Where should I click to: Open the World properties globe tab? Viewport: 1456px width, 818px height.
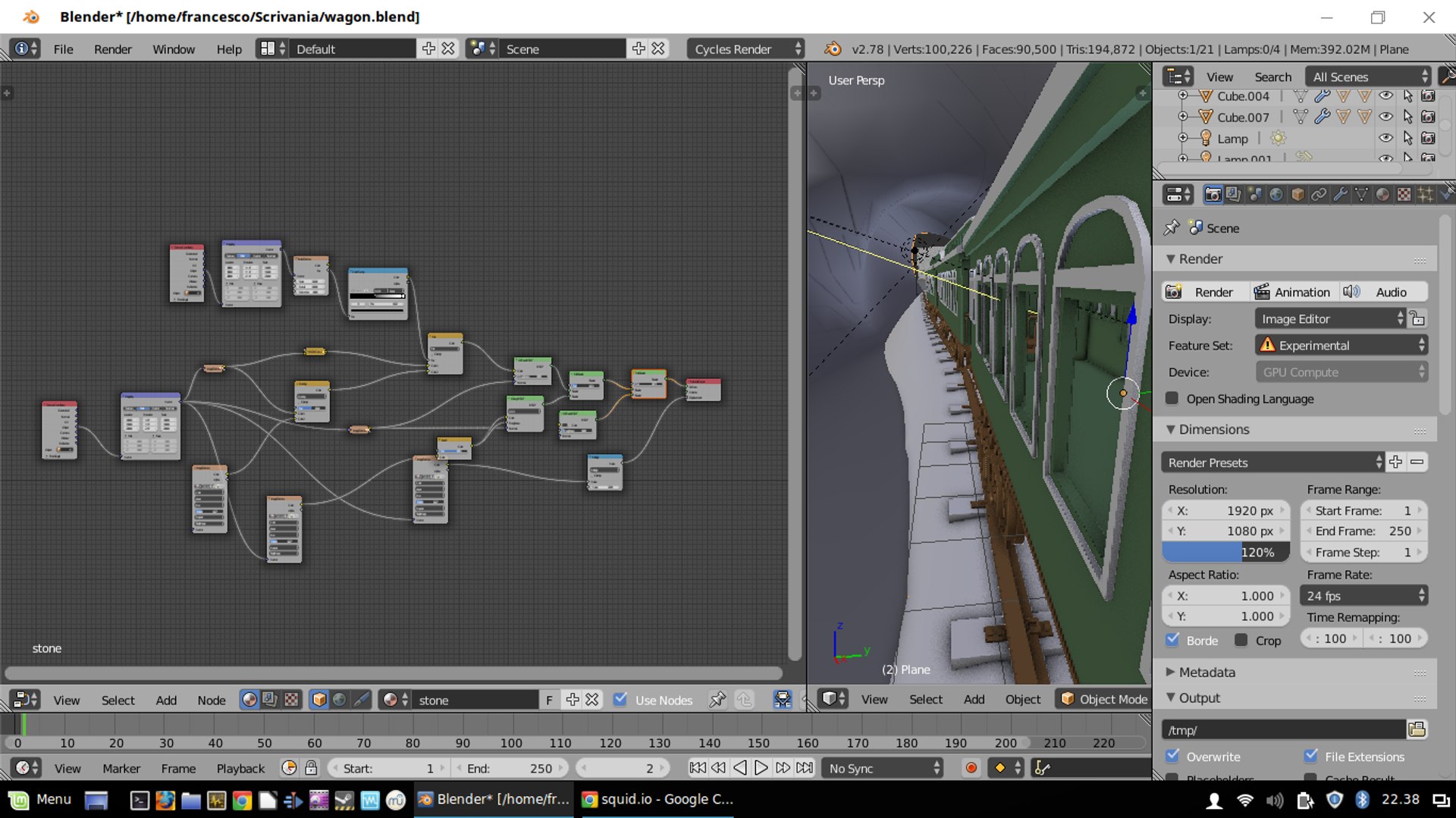[1276, 195]
